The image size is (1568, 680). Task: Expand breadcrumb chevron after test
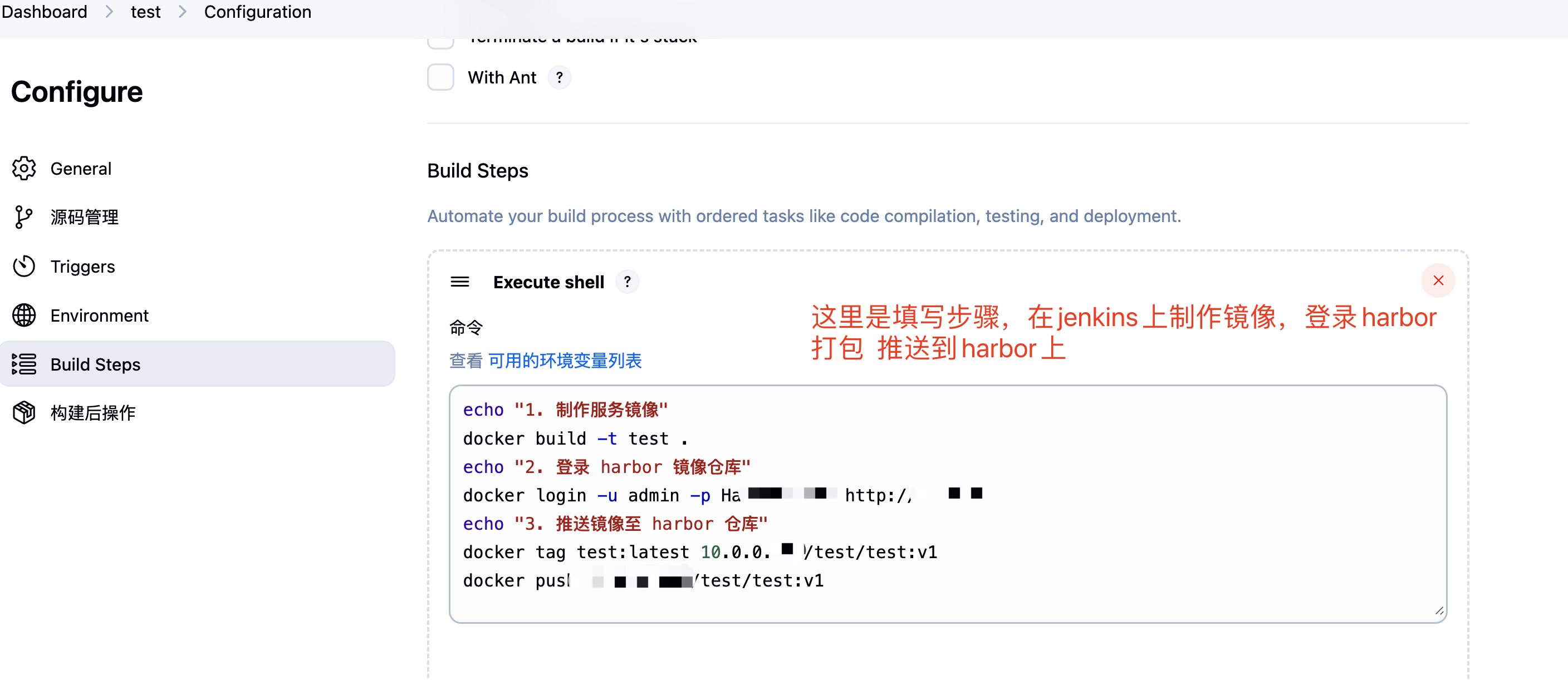click(x=183, y=12)
